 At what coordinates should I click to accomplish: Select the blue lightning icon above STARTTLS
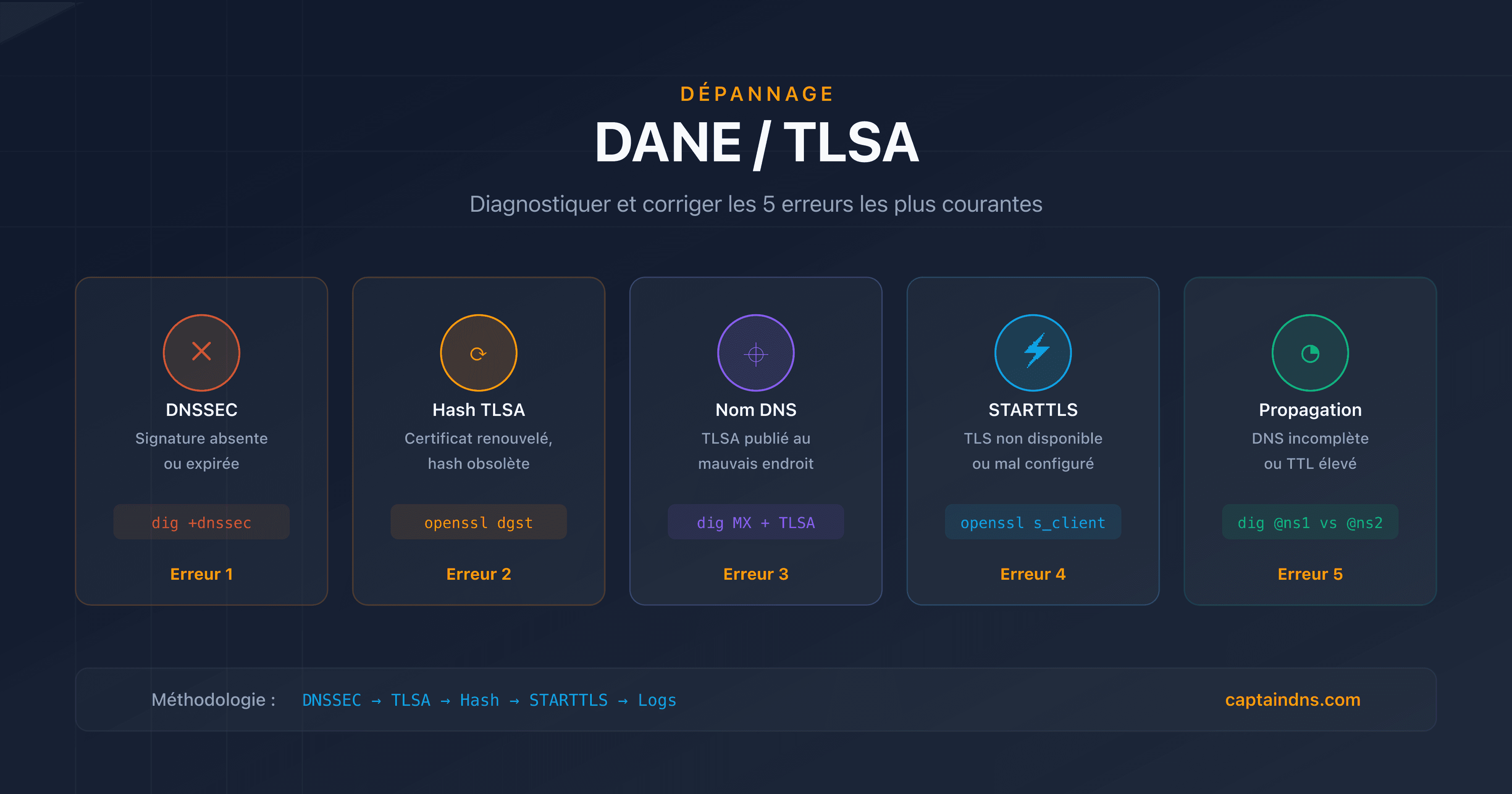point(1033,352)
